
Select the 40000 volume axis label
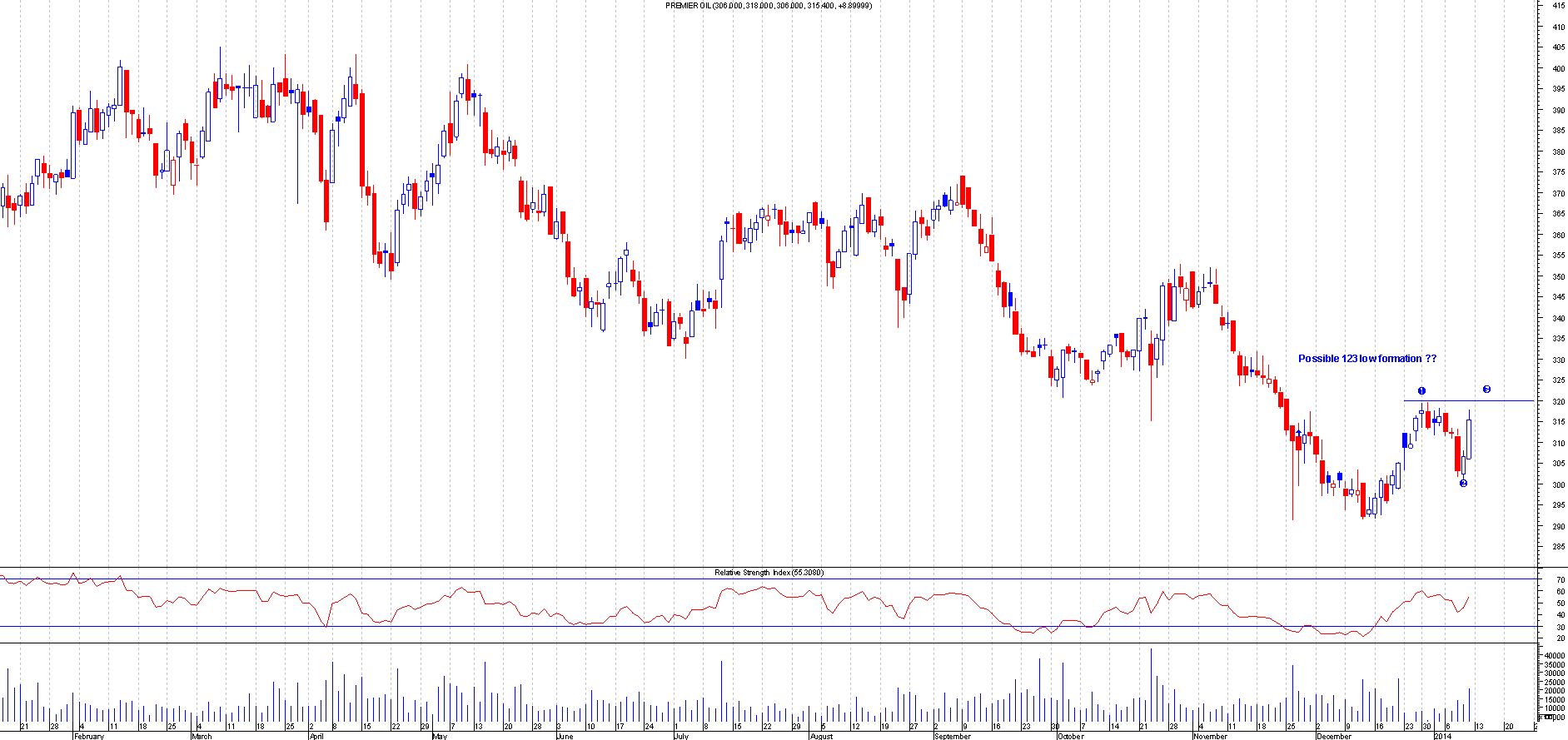point(1554,656)
